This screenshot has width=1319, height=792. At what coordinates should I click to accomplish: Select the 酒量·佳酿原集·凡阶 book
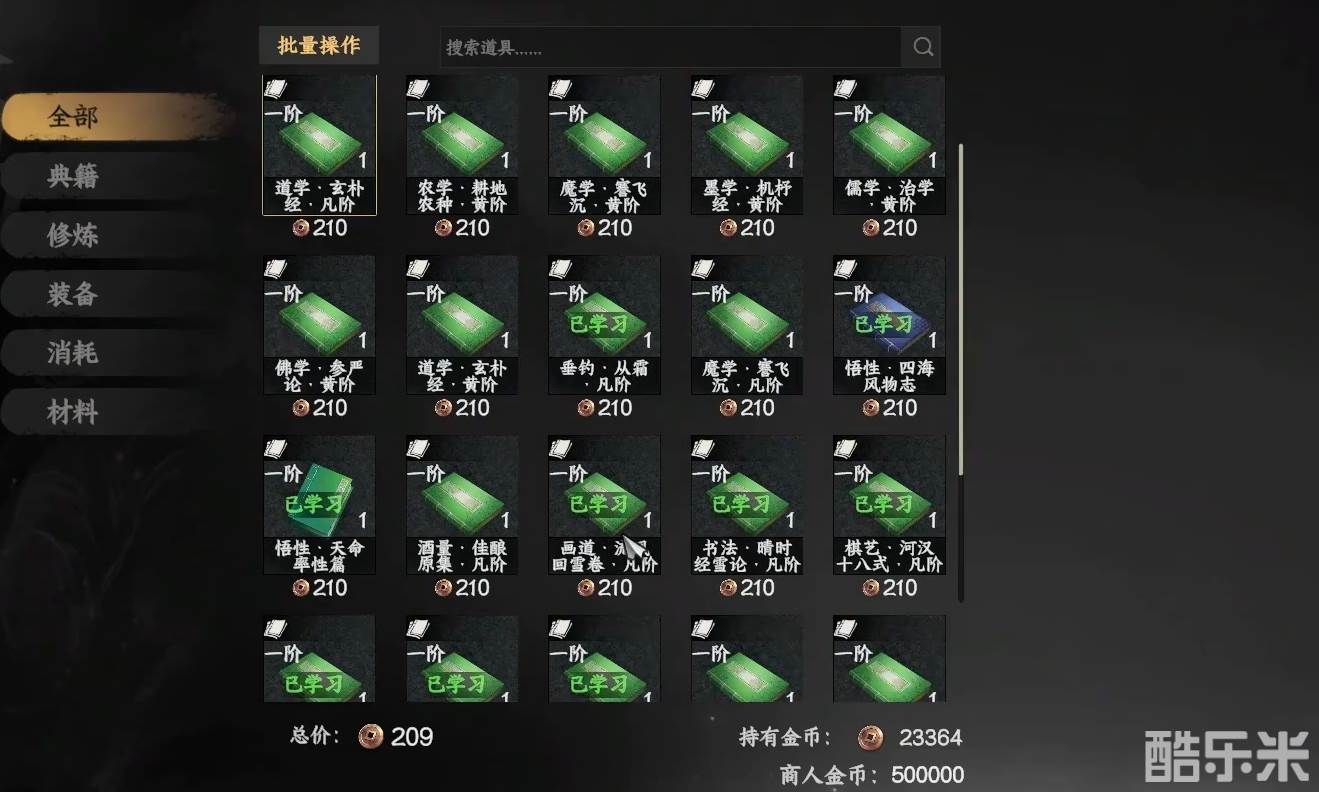coord(462,505)
